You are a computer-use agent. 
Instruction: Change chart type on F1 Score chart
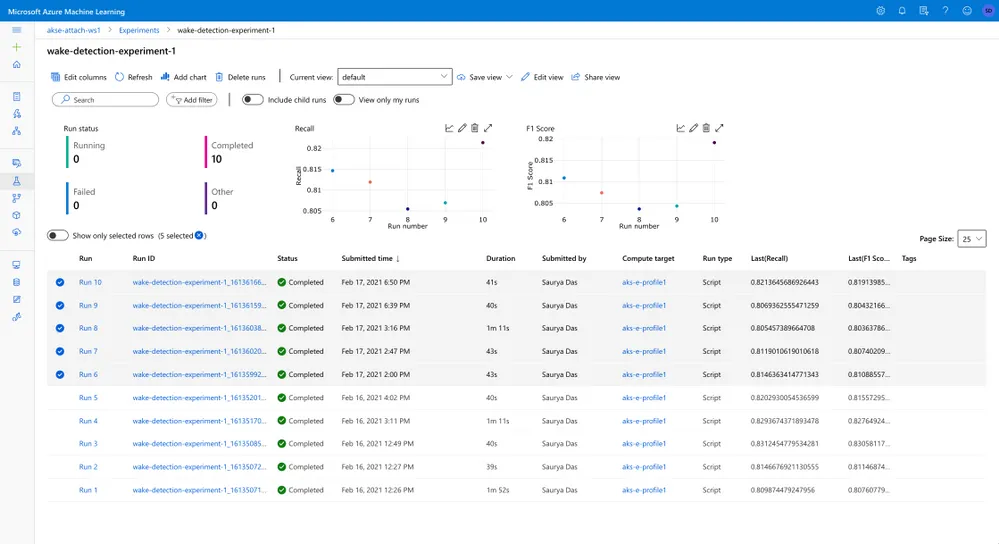[680, 128]
